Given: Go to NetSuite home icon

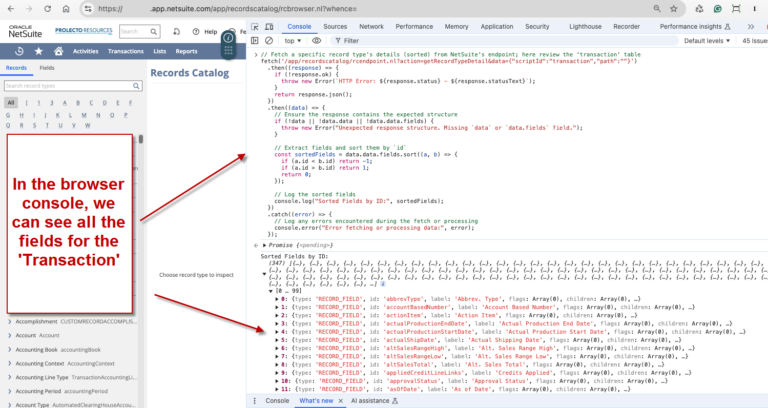Looking at the screenshot, I should click(58, 51).
